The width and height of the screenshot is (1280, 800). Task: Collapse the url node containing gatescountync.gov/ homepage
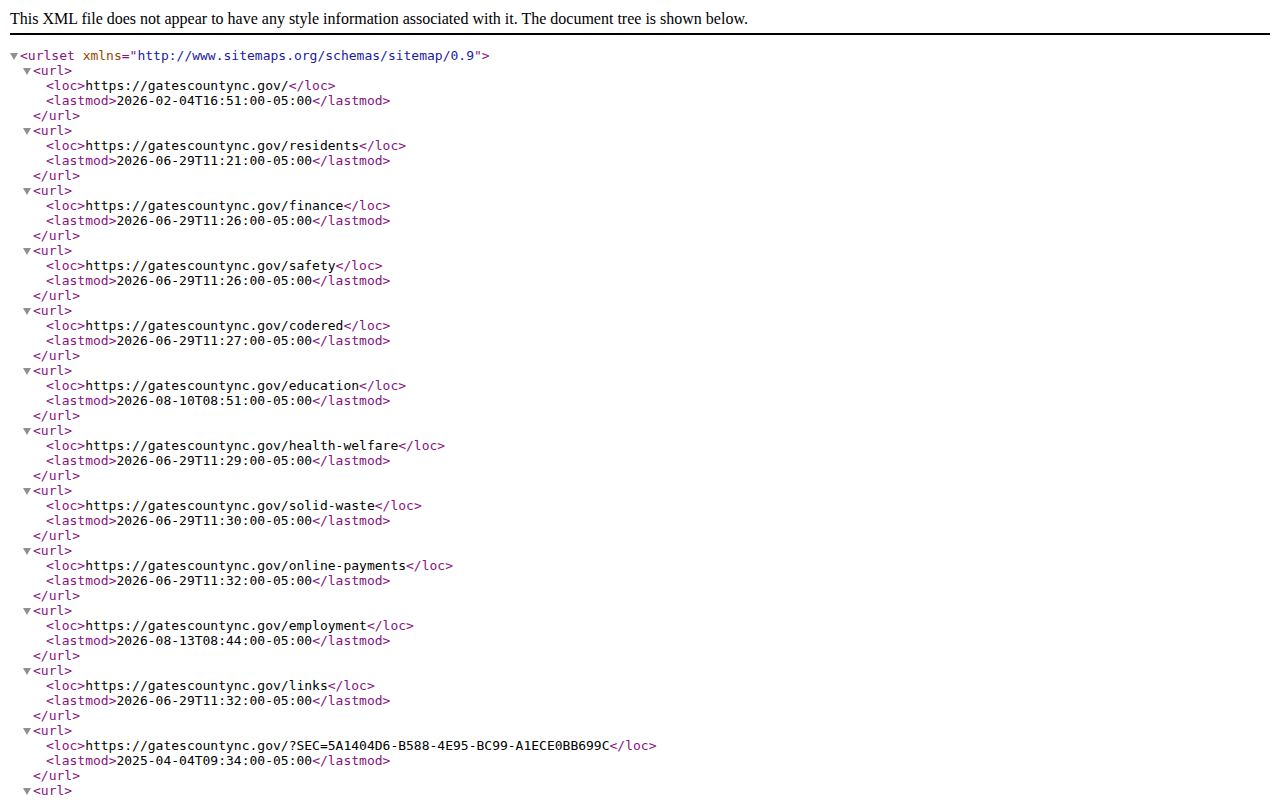(28, 71)
